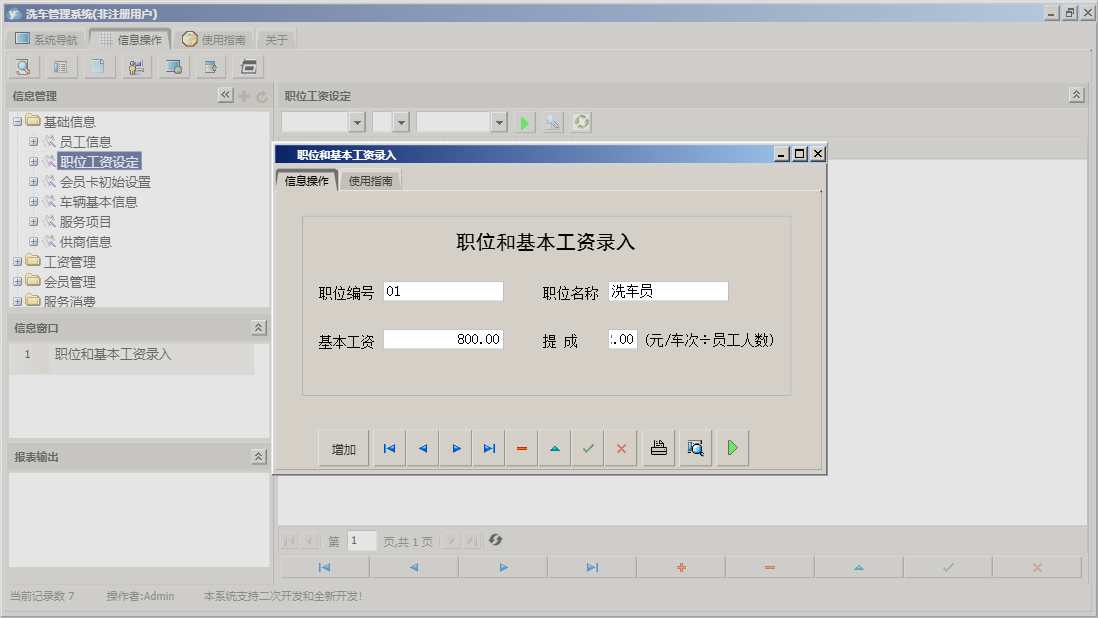The image size is (1098, 618).
Task: Click the new document toolbar icon
Action: point(96,66)
